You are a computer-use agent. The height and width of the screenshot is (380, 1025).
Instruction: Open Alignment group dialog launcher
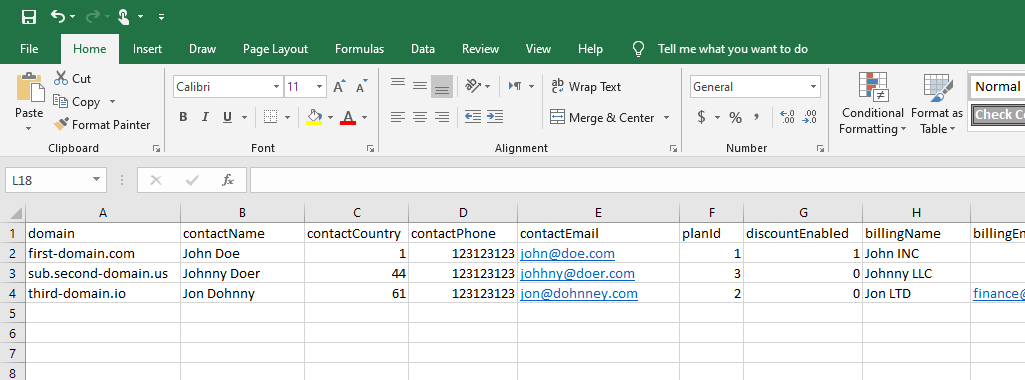[x=673, y=148]
